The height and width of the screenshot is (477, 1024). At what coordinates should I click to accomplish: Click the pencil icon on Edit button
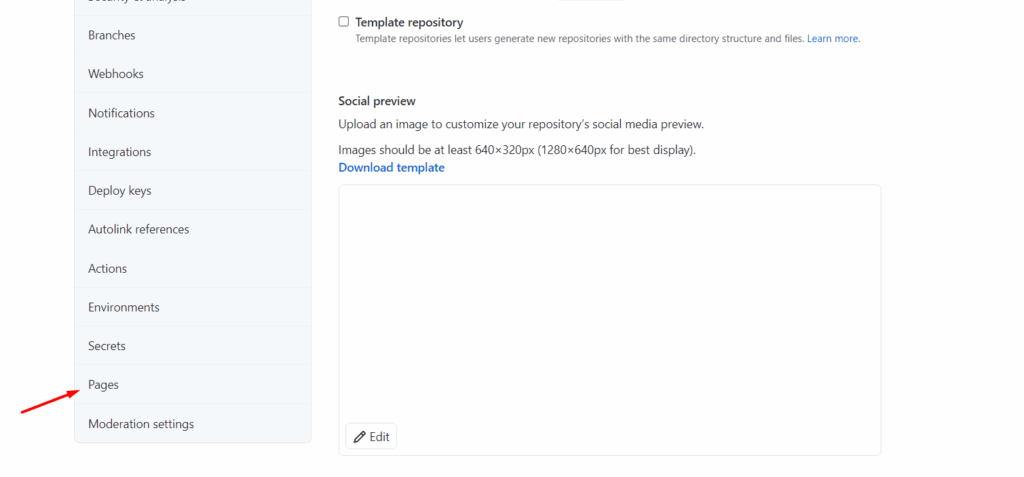click(359, 437)
